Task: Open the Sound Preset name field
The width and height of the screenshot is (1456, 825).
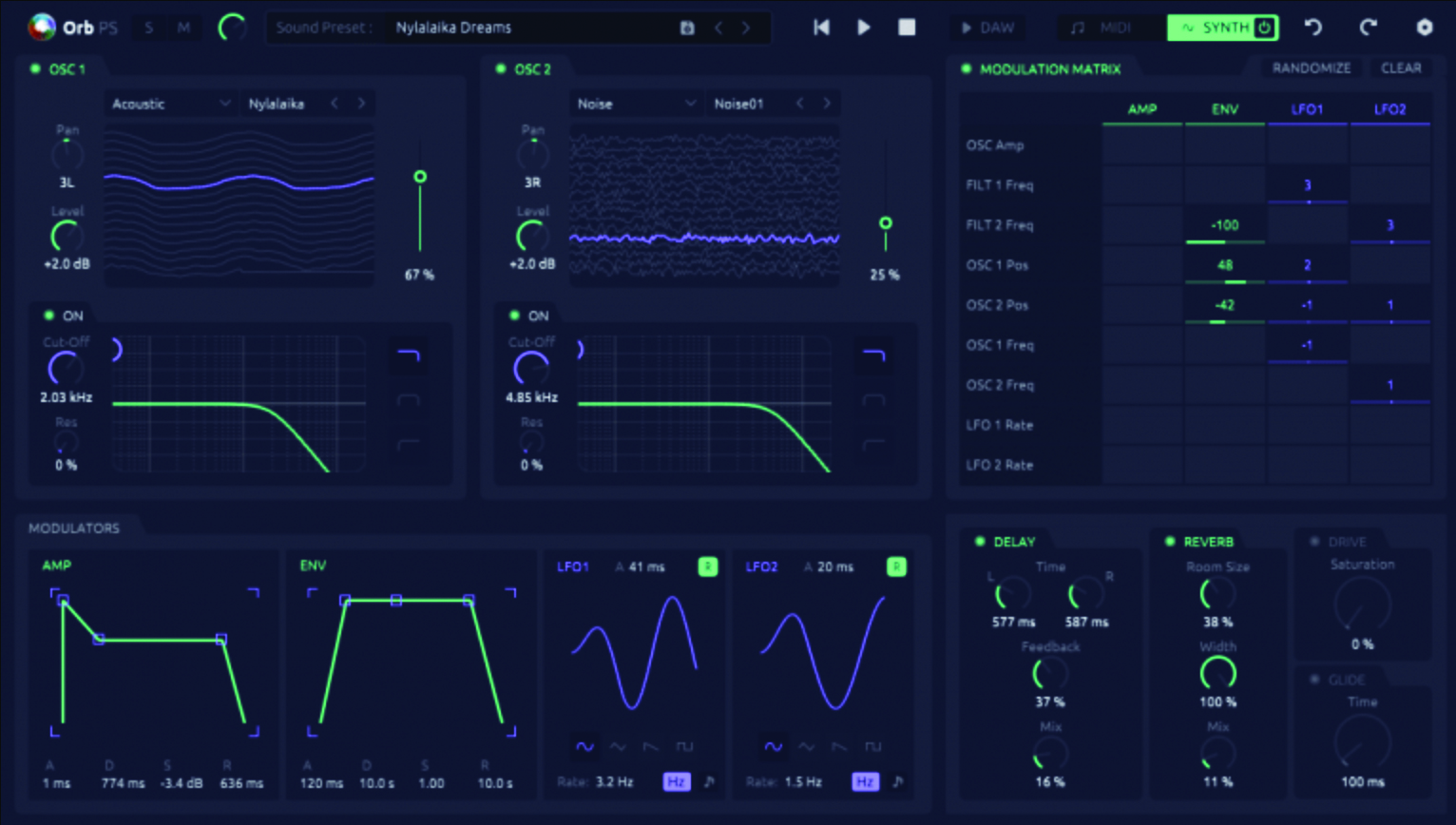Action: 527,28
